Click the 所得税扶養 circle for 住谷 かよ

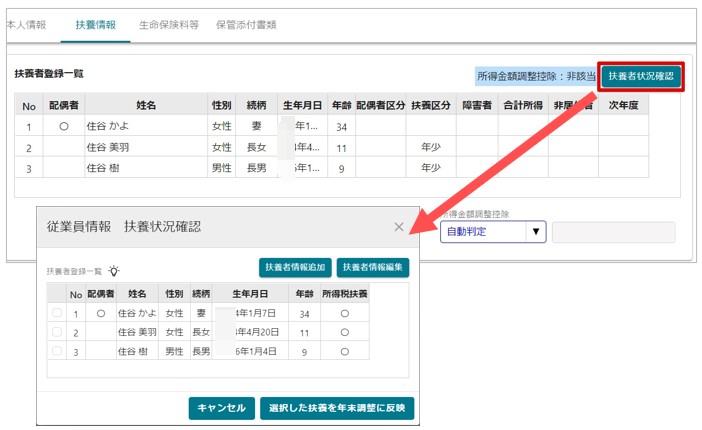click(344, 314)
